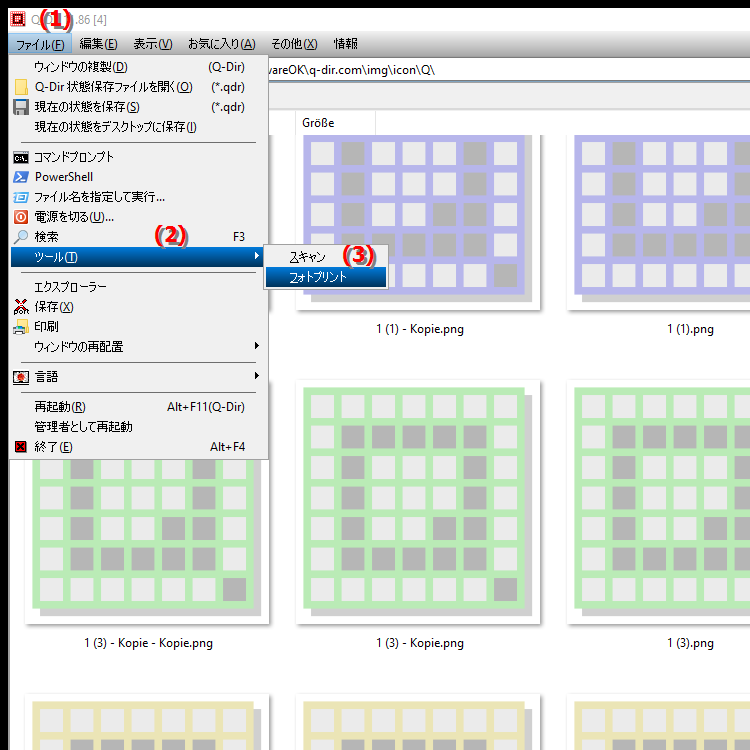Screen dimensions: 750x750
Task: Open the その他(X) menu
Action: pyautogui.click(x=294, y=44)
